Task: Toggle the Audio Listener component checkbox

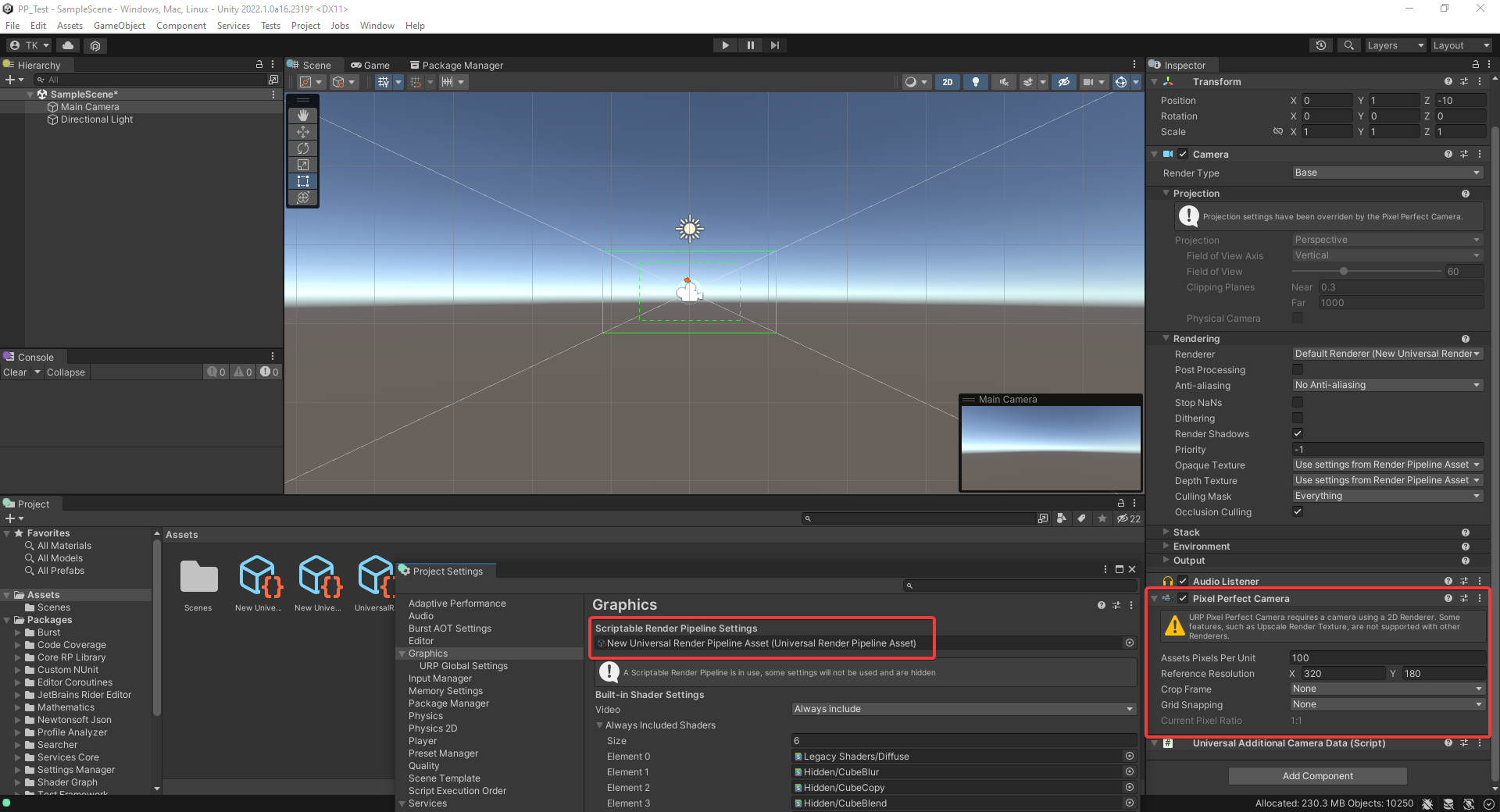Action: point(1183,582)
